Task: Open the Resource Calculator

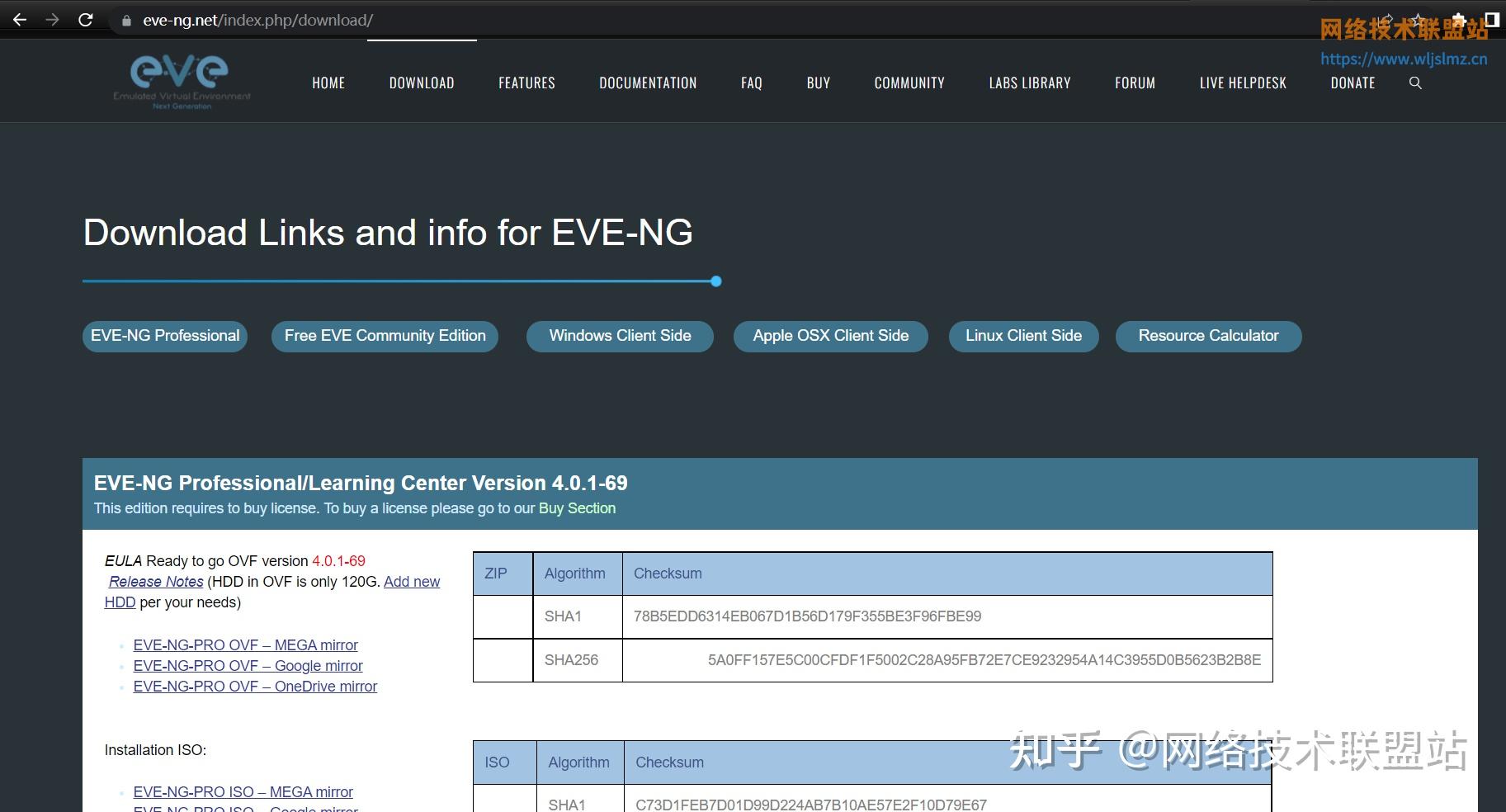Action: (1208, 336)
